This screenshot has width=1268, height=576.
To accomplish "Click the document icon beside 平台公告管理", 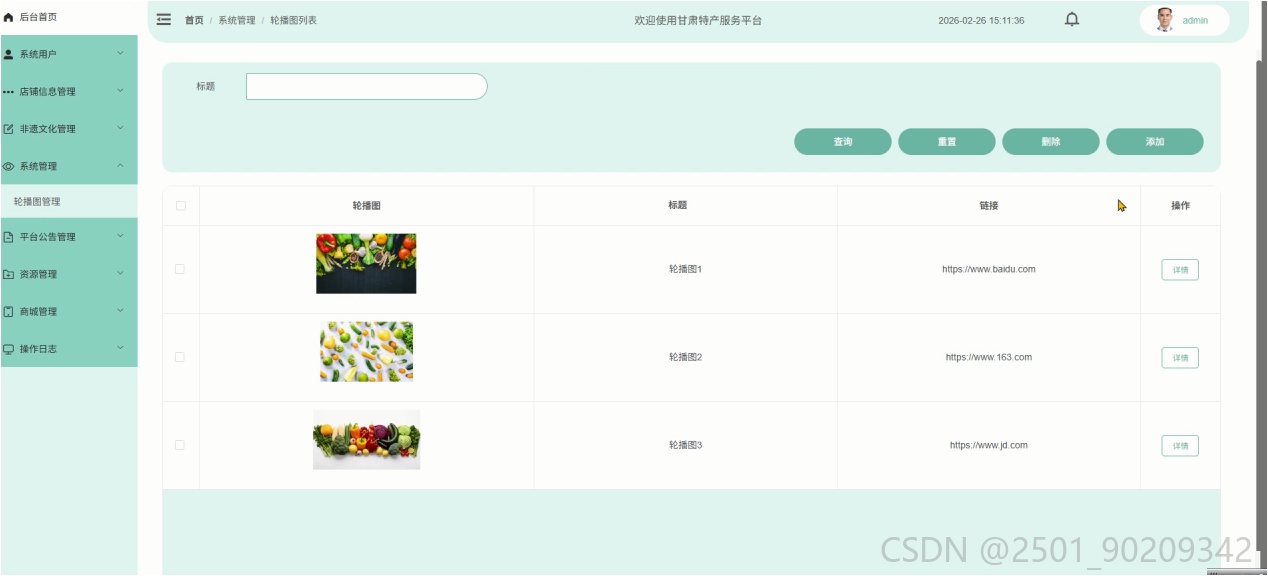I will click(x=9, y=237).
